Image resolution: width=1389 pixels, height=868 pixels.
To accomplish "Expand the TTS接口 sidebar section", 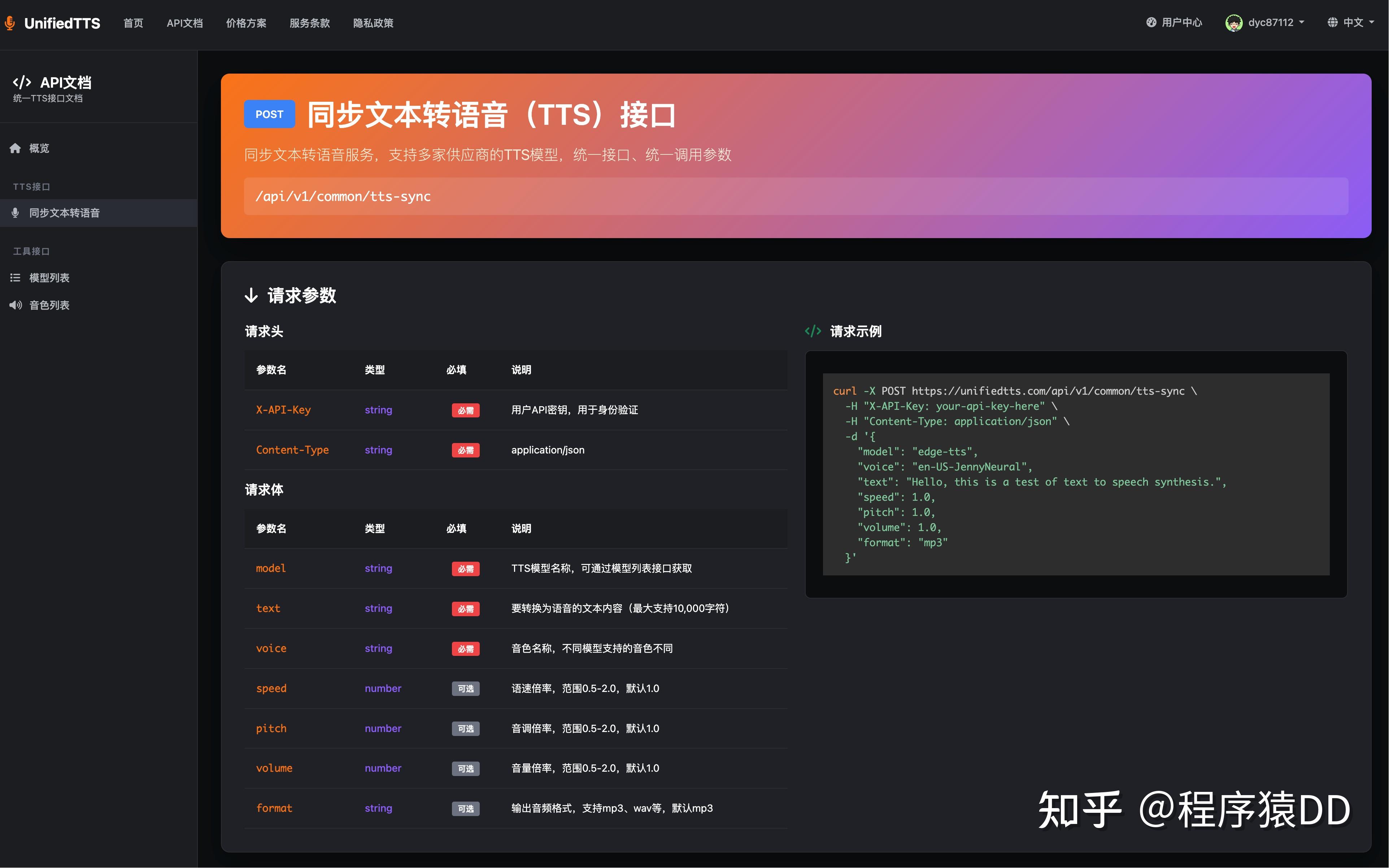I will (31, 186).
